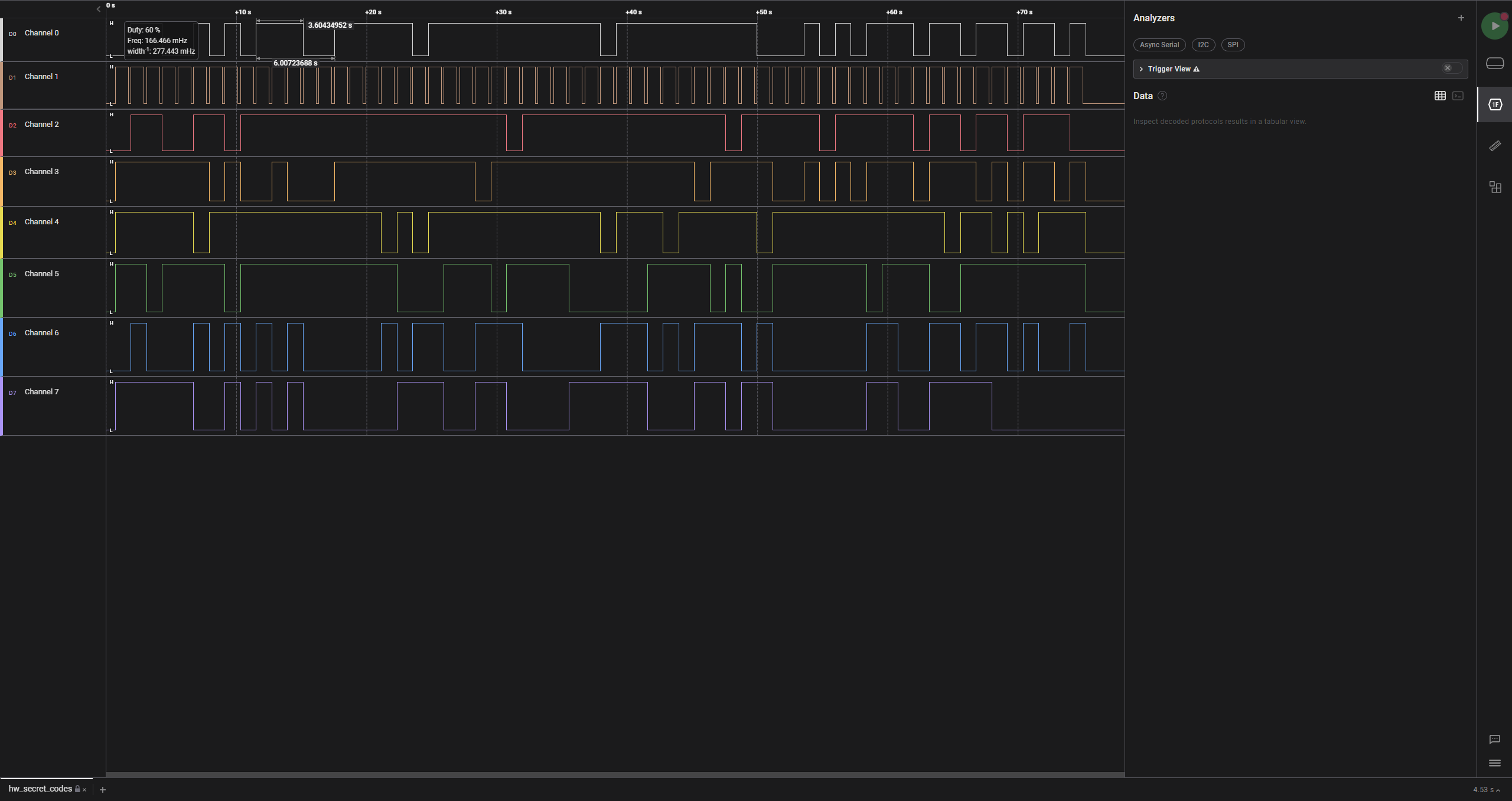Click the +60 s timeline marker

pos(894,12)
